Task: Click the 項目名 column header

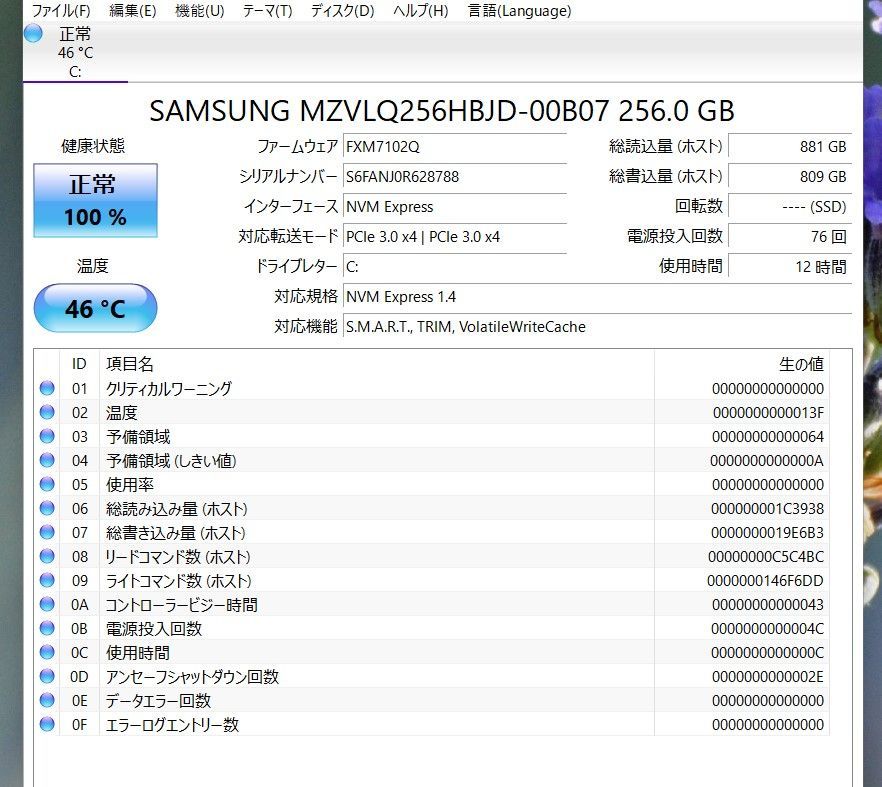Action: [x=130, y=364]
